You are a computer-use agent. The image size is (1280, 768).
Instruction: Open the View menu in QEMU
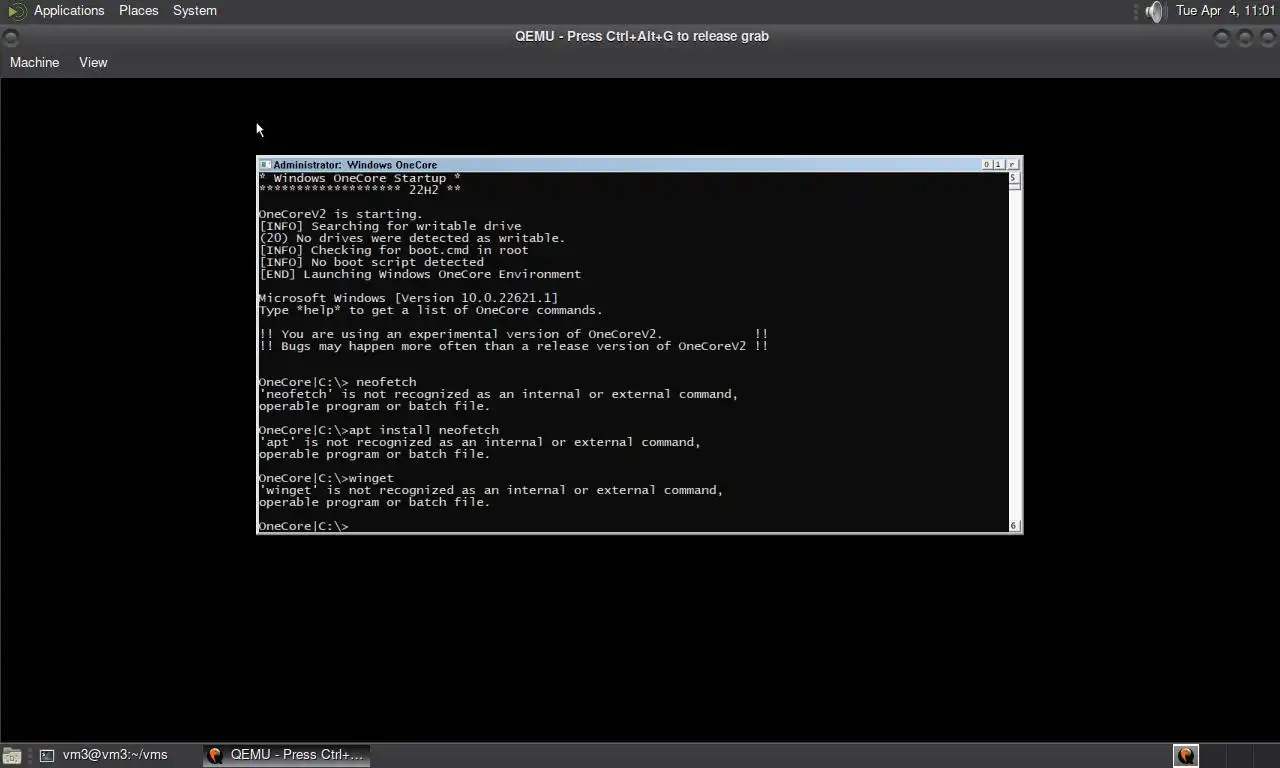coord(93,62)
